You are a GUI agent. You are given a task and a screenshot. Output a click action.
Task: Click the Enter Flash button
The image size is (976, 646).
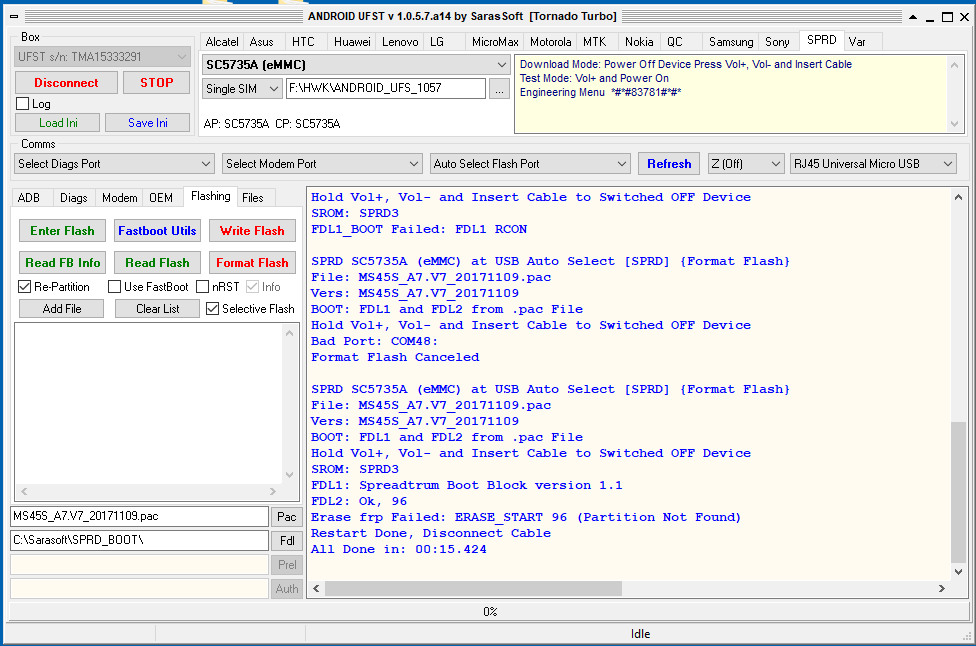pyautogui.click(x=62, y=231)
